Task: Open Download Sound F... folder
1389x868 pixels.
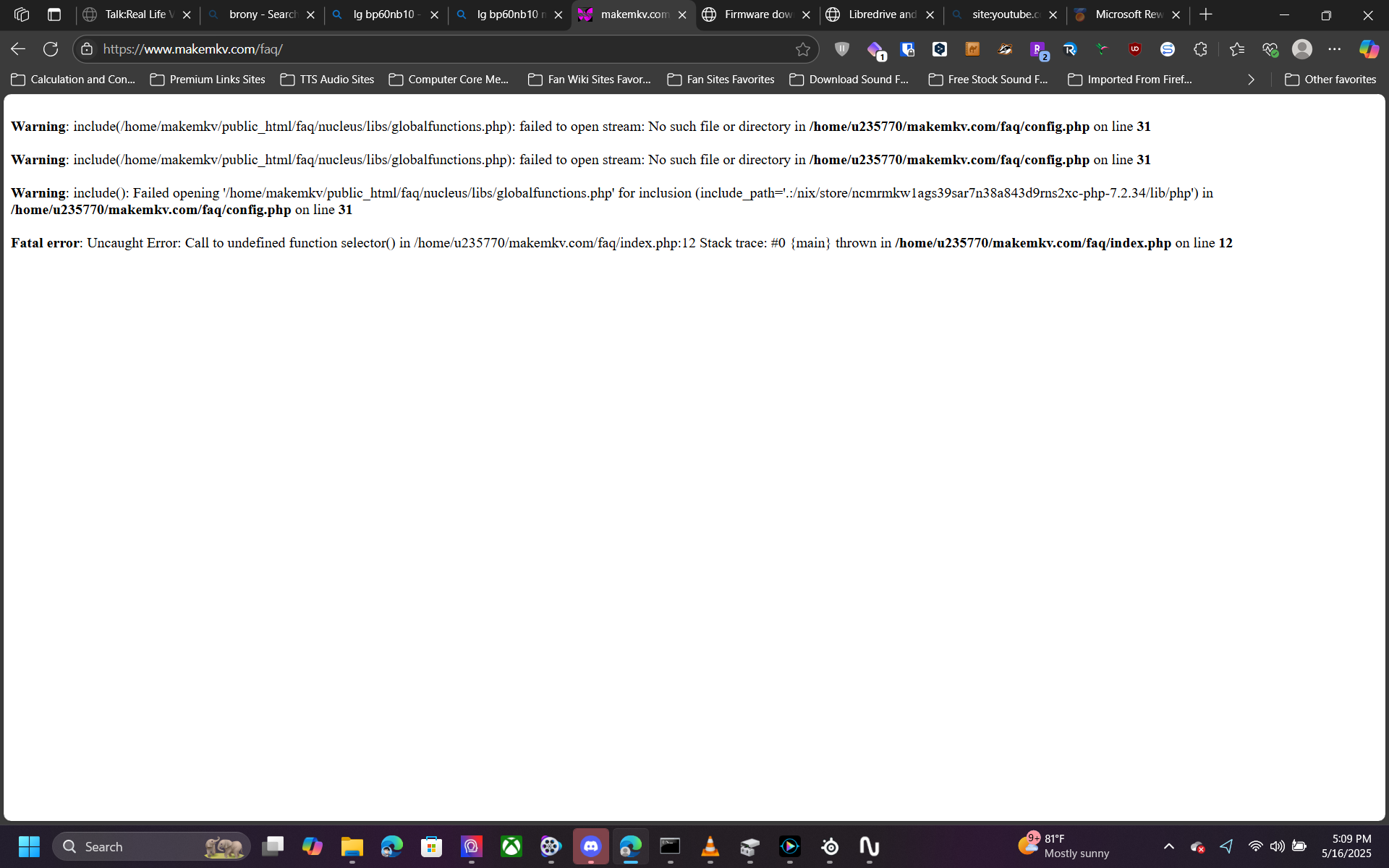Action: point(849,80)
